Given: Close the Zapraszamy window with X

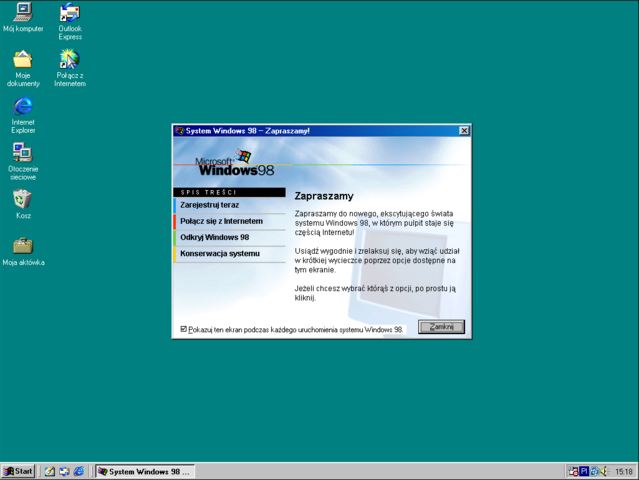Looking at the screenshot, I should tap(464, 131).
